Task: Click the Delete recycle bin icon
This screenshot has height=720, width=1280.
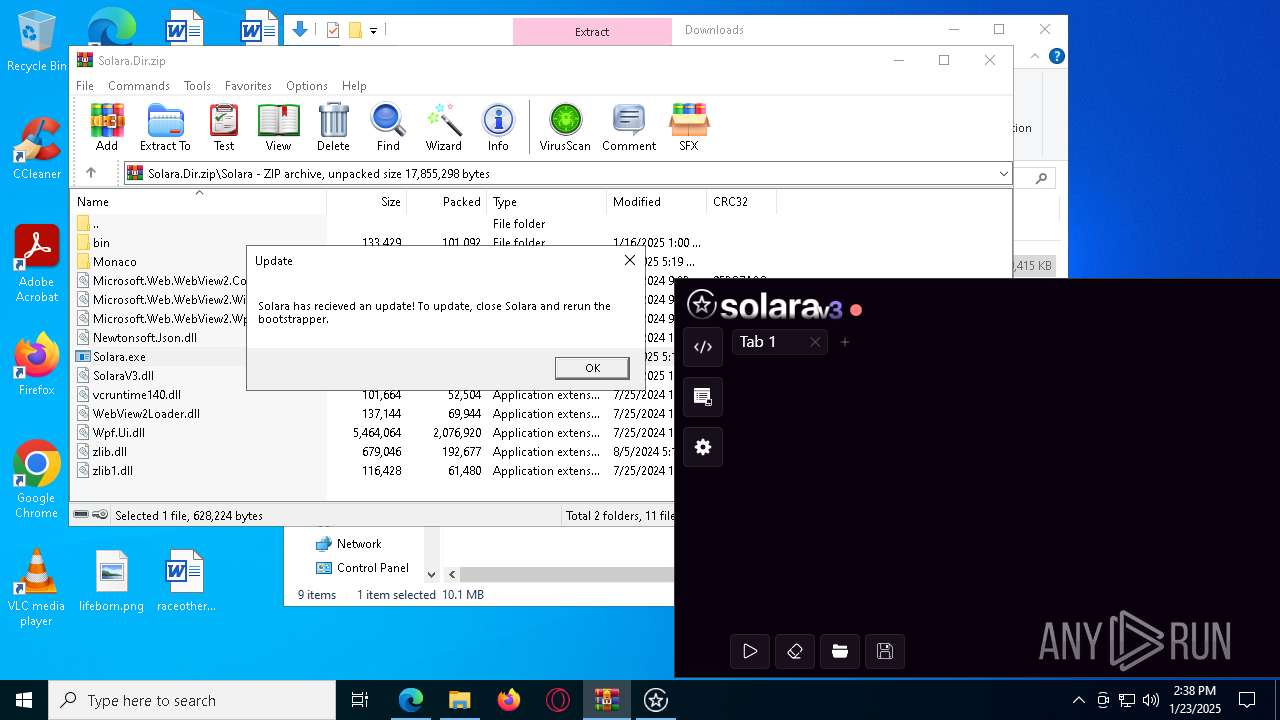Action: pyautogui.click(x=333, y=127)
